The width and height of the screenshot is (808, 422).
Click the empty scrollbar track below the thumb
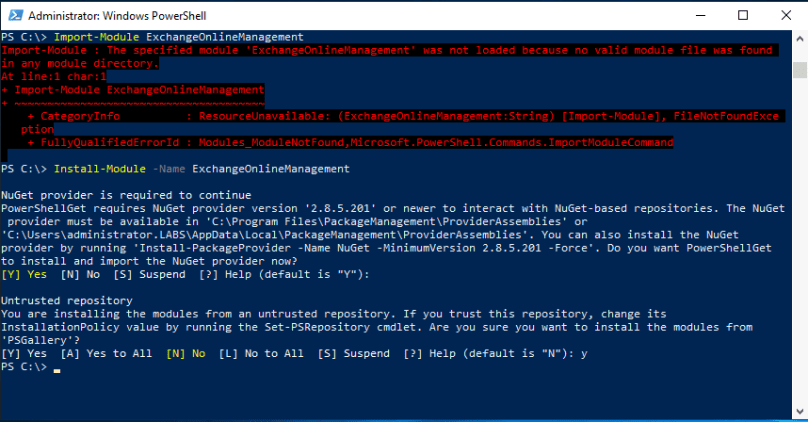click(799, 250)
